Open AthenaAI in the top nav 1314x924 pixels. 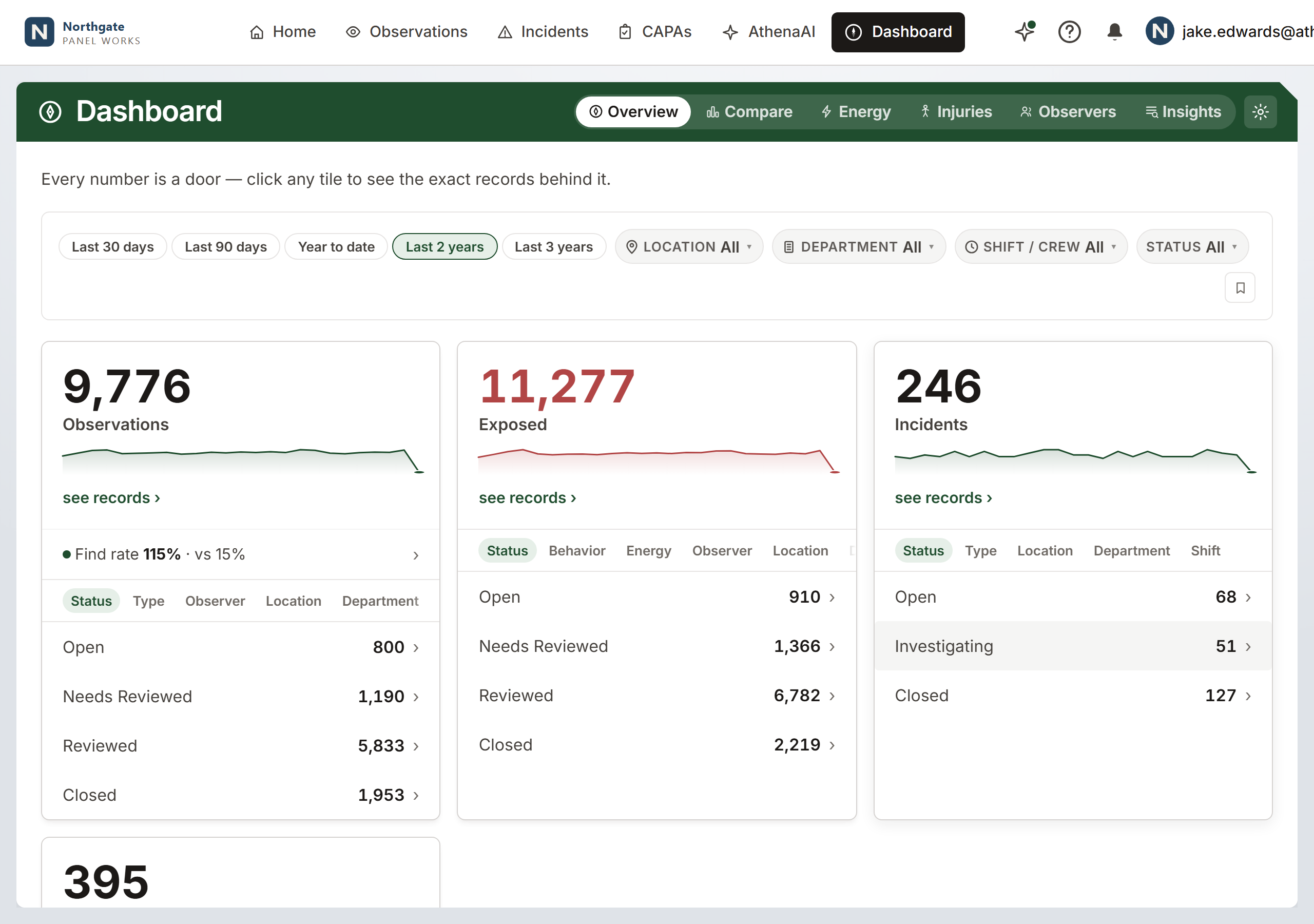[768, 32]
